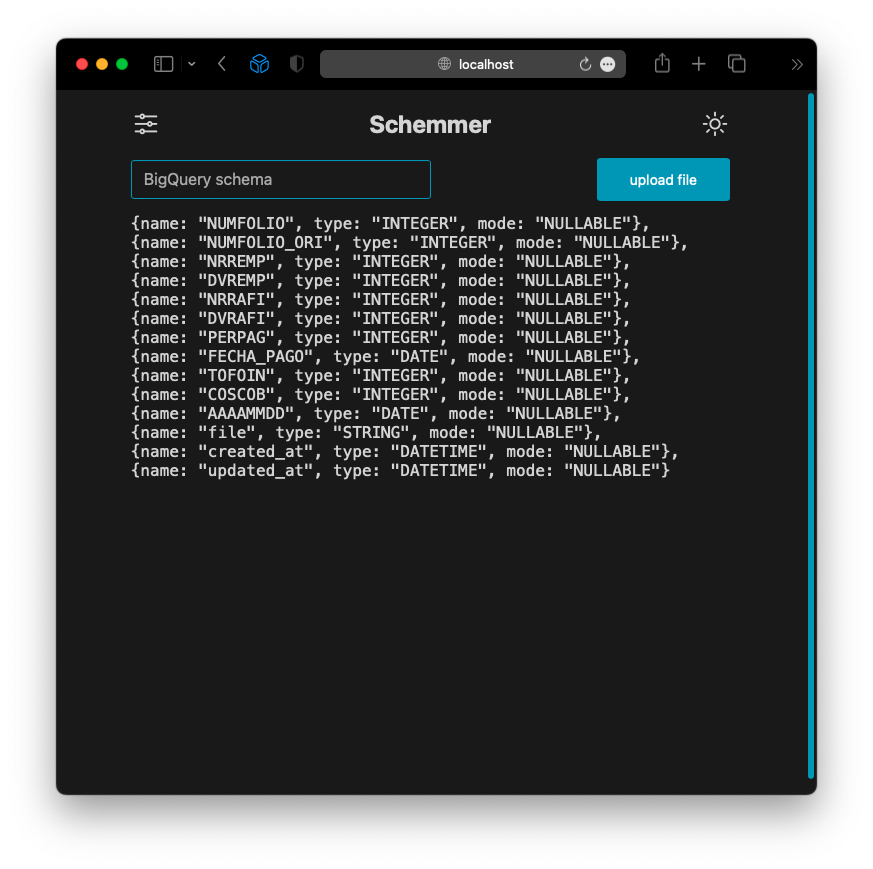Open the schema settings sliders icon

tap(146, 124)
